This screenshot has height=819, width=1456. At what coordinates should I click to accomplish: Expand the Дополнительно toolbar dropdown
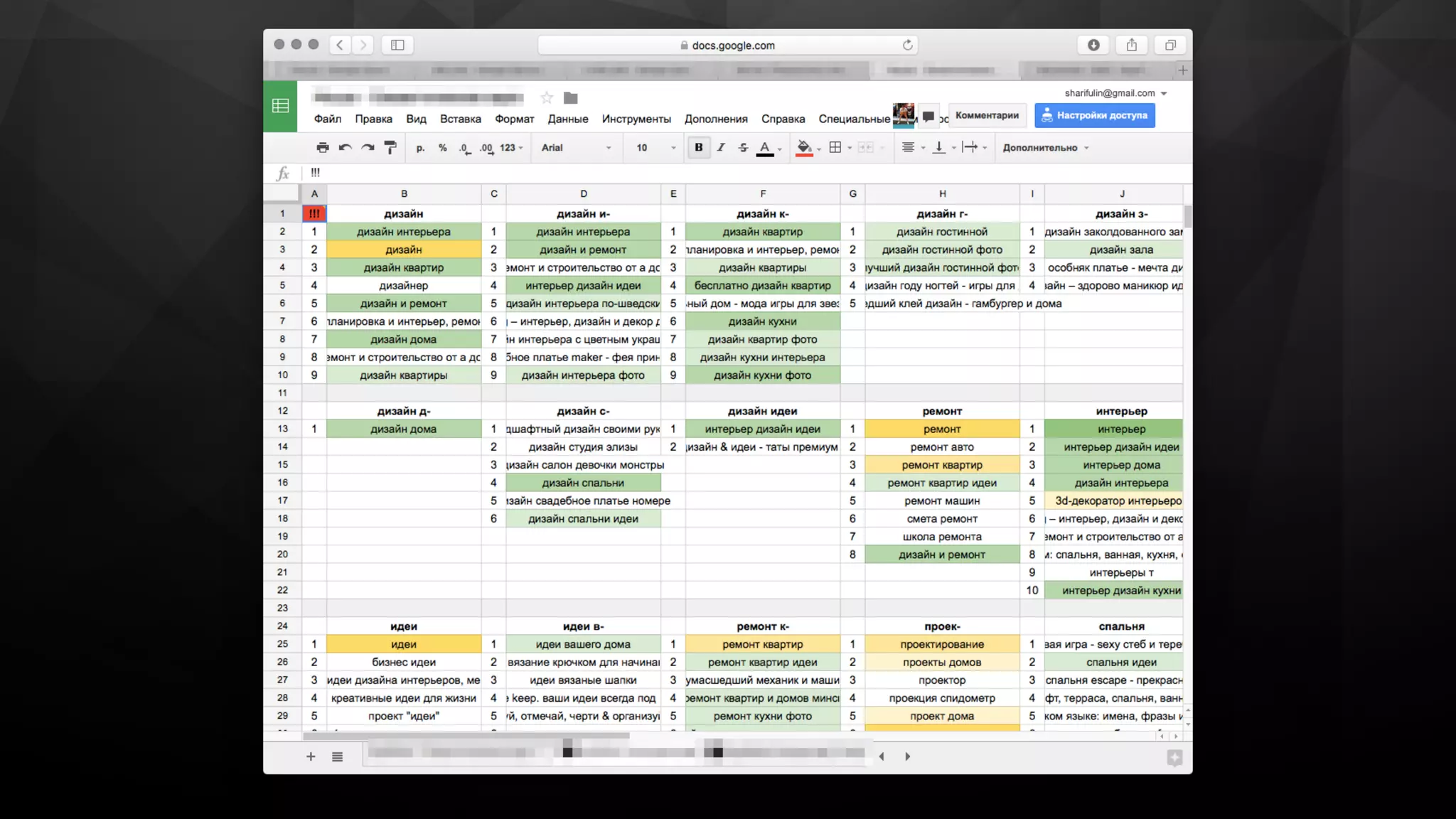[1045, 148]
